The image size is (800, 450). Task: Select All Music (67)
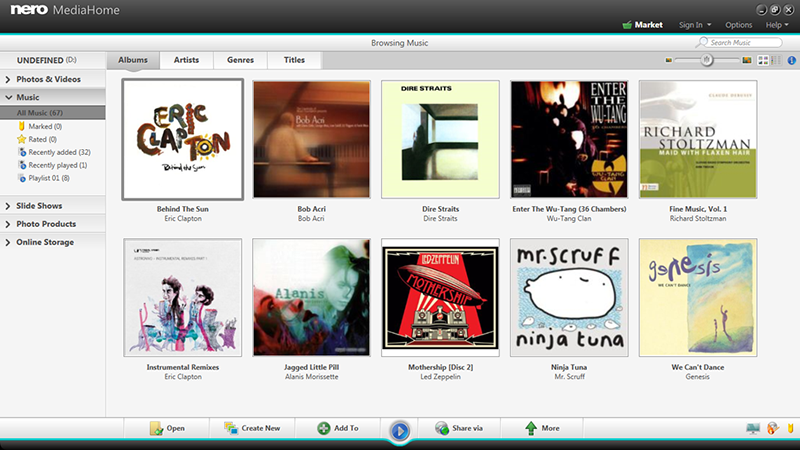pos(53,113)
